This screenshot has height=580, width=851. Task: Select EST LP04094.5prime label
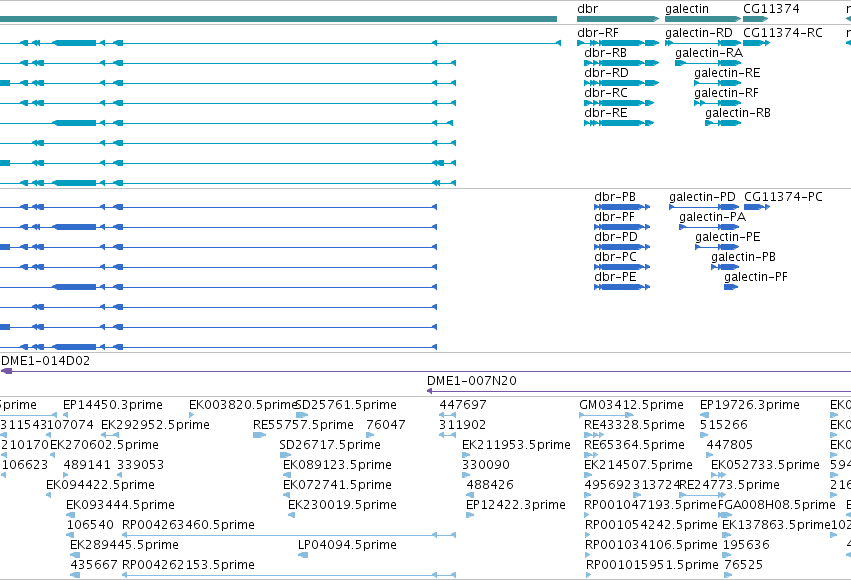coord(347,545)
